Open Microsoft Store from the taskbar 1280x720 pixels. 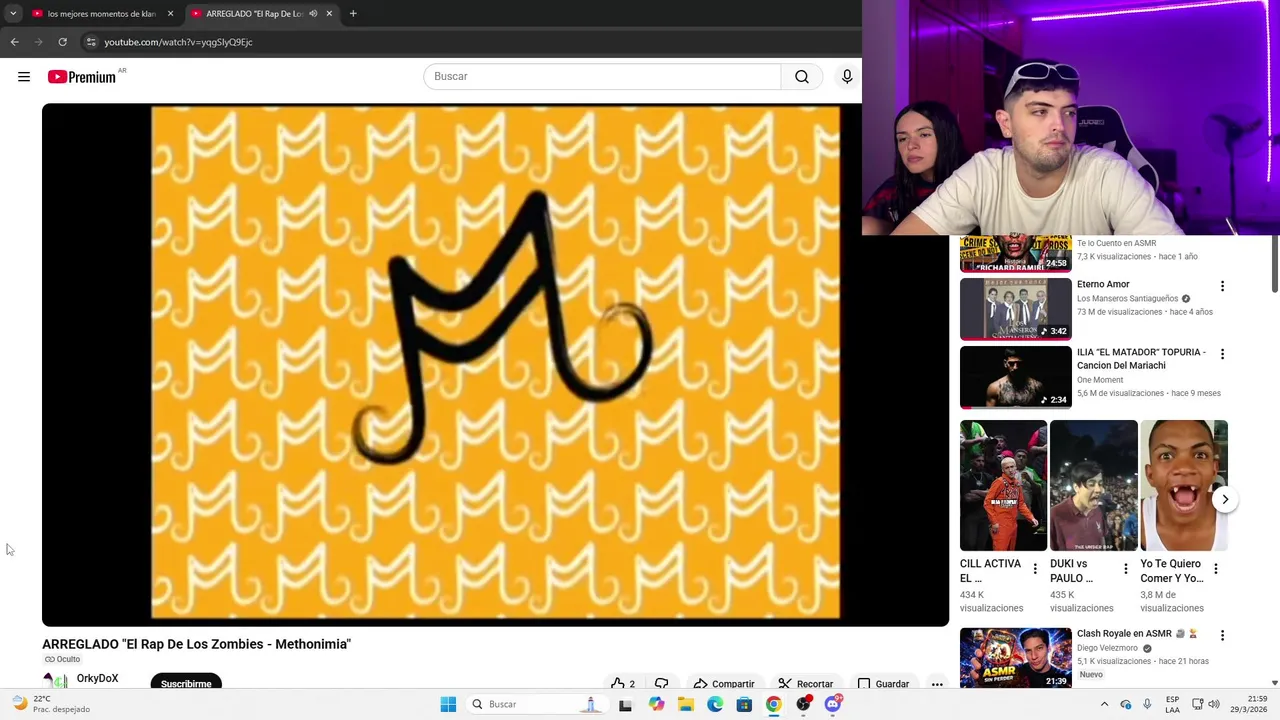point(744,704)
